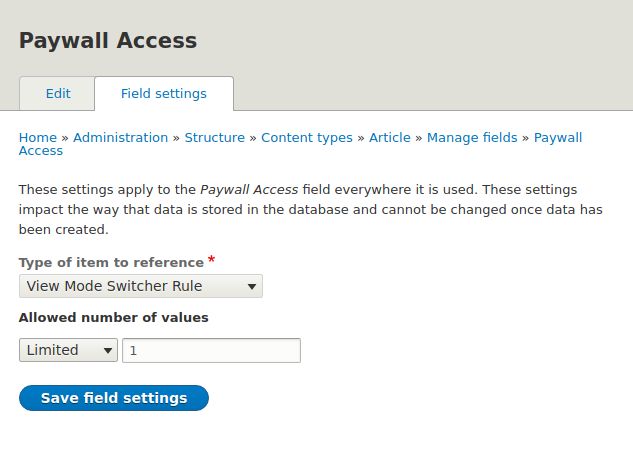The width and height of the screenshot is (633, 449).
Task: Click the Paywall Access page heading
Action: [108, 41]
